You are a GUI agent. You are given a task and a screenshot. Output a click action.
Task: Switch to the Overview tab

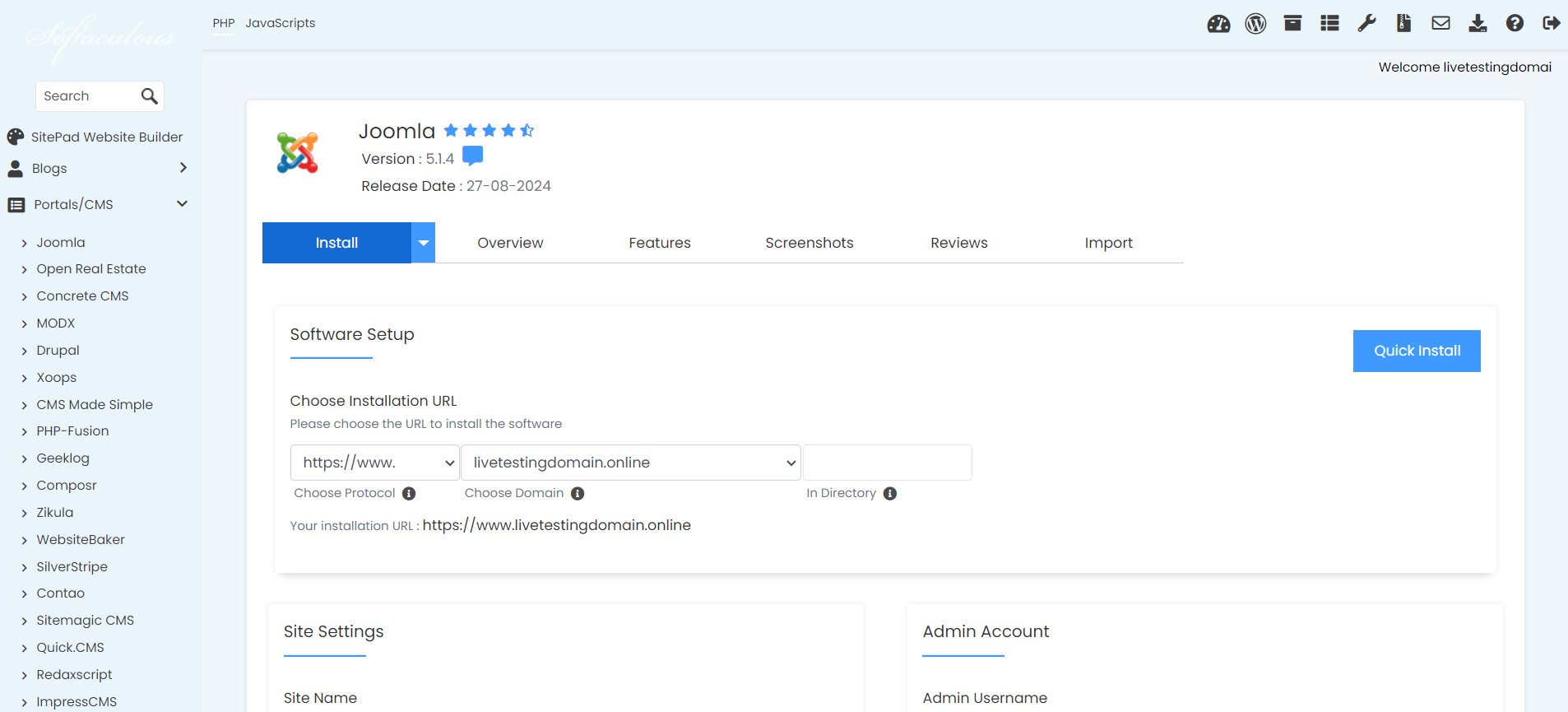point(510,243)
